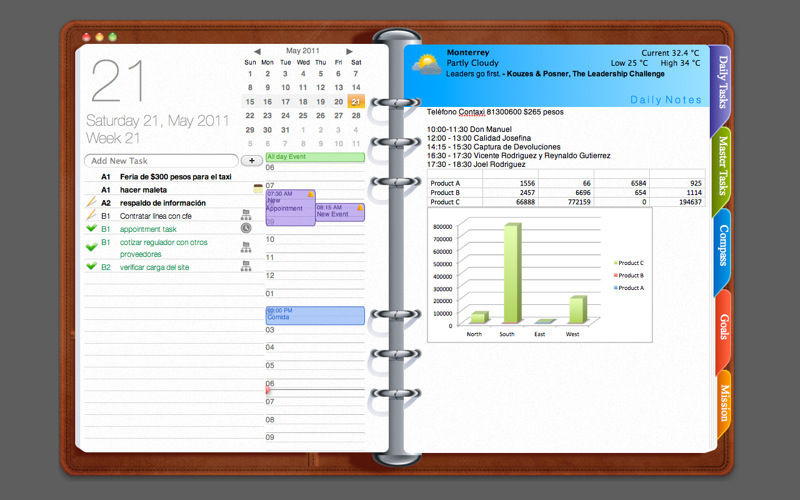Click note '14:15 - 15:30 Captura de Devoluciones'
Screen dimensions: 800x500
tap(493, 146)
